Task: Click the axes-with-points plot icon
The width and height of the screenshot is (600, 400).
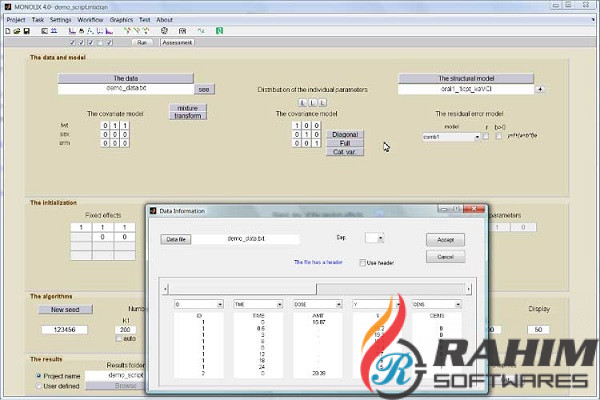Action: pyautogui.click(x=100, y=31)
